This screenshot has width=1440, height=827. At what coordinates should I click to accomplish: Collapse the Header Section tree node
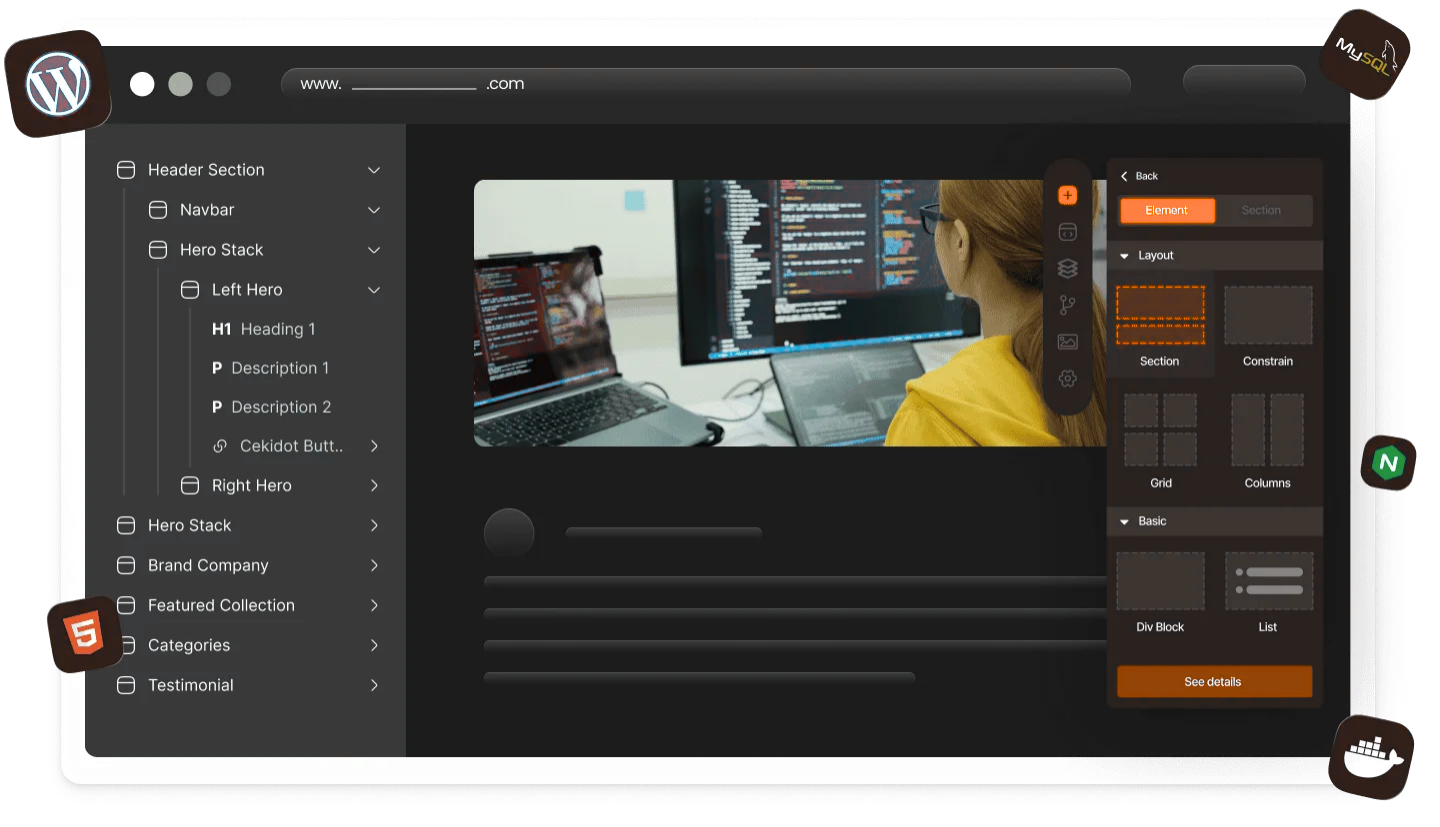click(374, 170)
